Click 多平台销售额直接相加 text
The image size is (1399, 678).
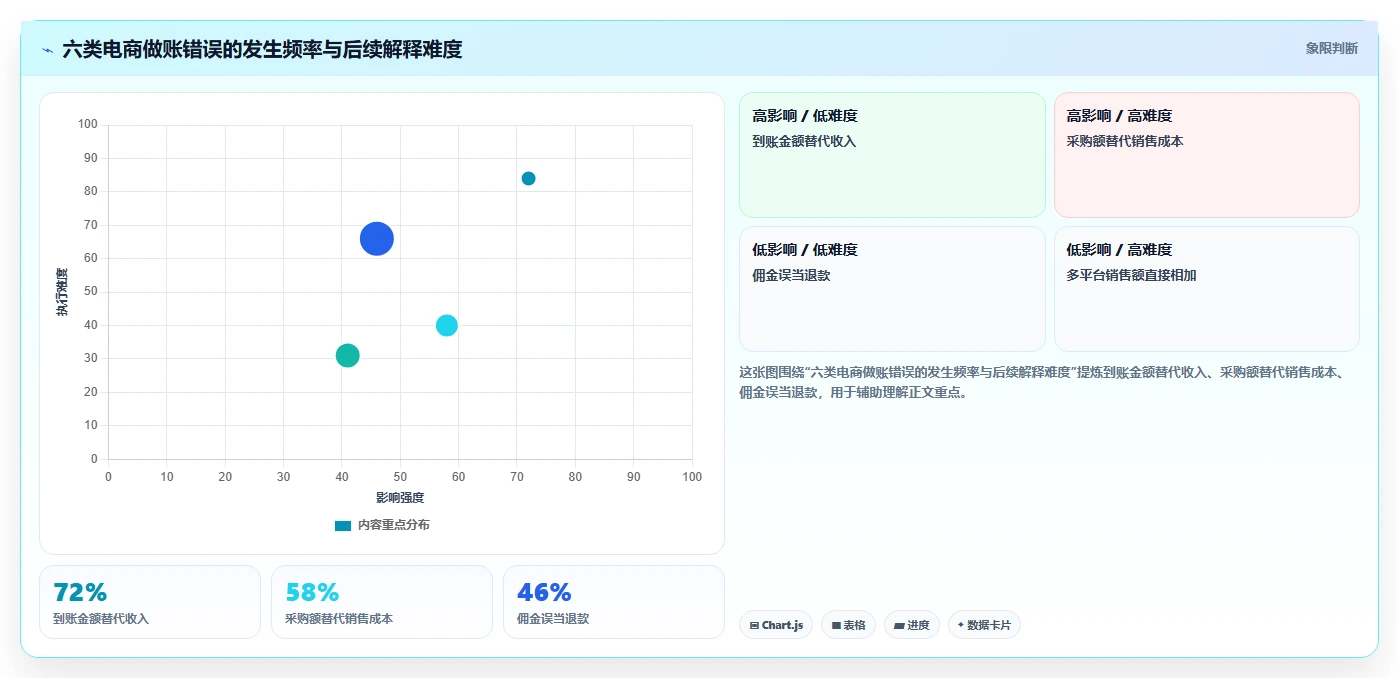1131,275
